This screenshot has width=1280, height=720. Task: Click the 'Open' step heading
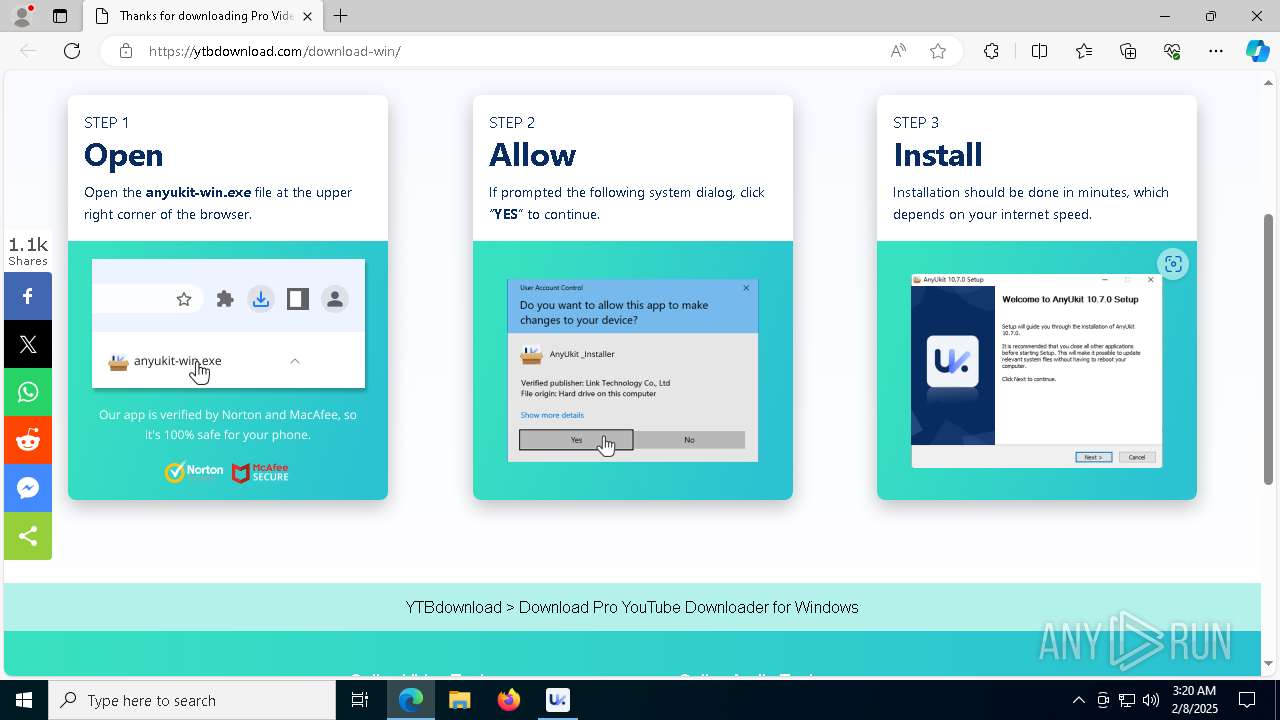click(x=123, y=155)
